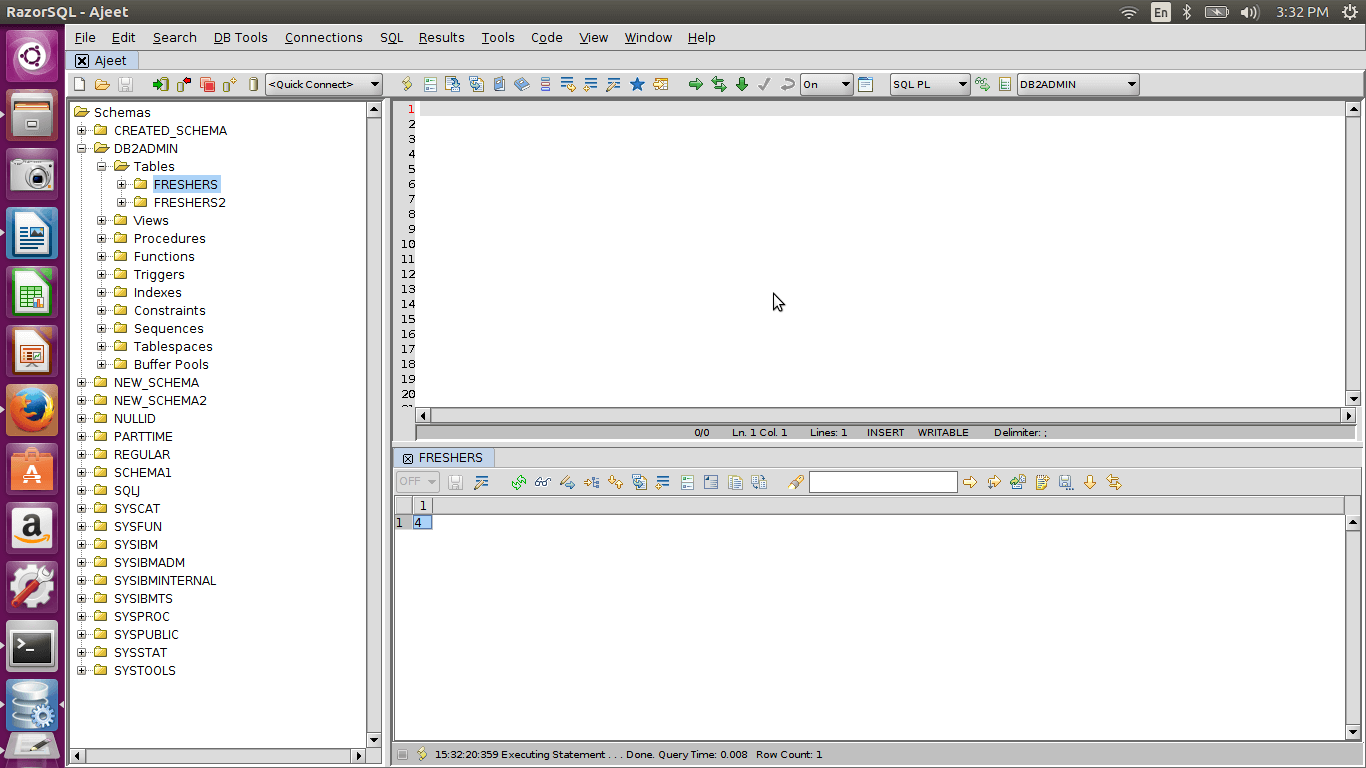The width and height of the screenshot is (1366, 768).
Task: Click the system volume icon
Action: pyautogui.click(x=1248, y=12)
